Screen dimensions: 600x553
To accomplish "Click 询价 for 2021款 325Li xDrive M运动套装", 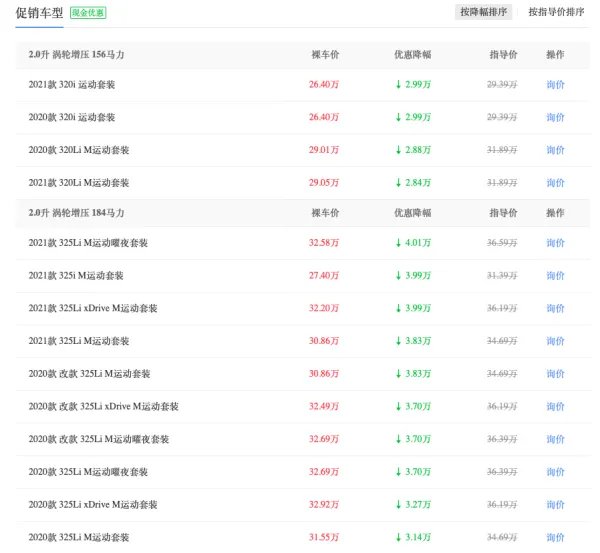I will (555, 308).
